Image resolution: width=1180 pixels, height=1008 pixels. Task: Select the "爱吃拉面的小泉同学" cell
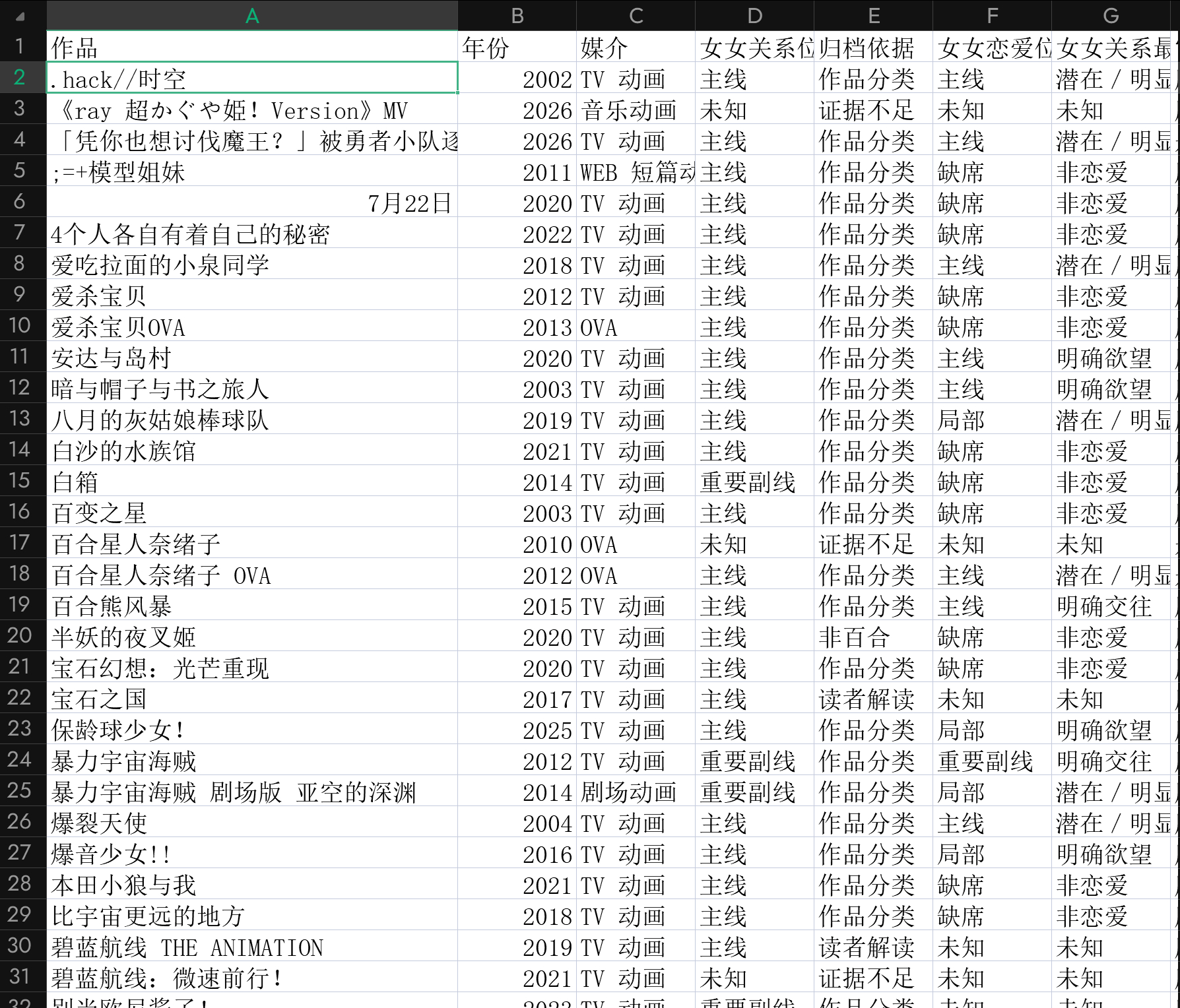(252, 264)
